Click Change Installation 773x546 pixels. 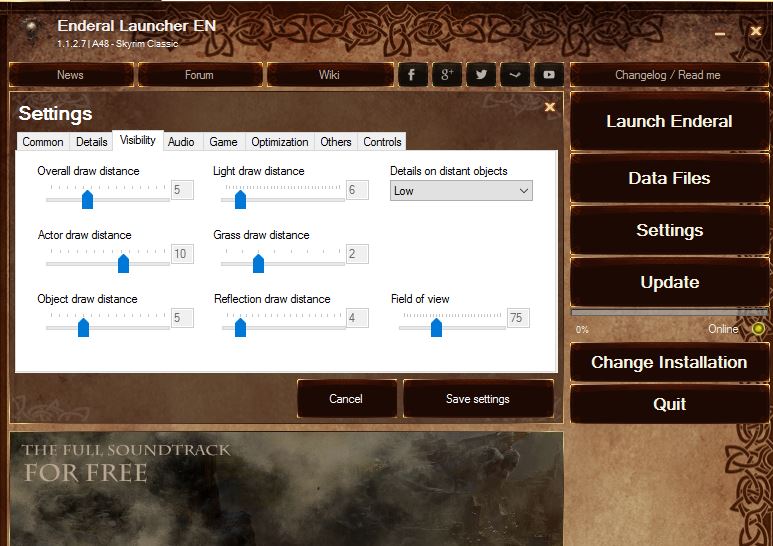click(x=669, y=362)
